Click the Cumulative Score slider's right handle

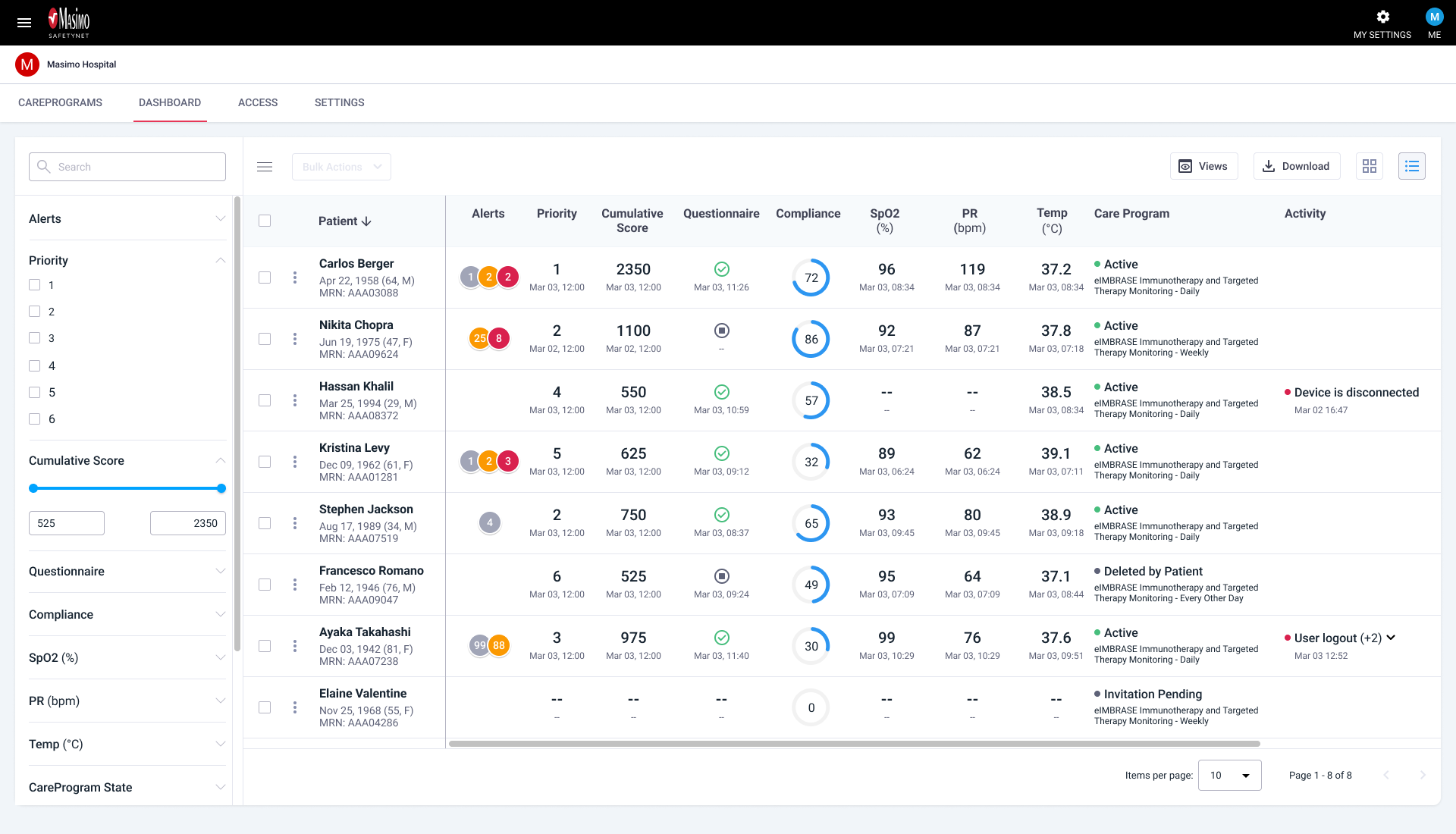coord(221,488)
